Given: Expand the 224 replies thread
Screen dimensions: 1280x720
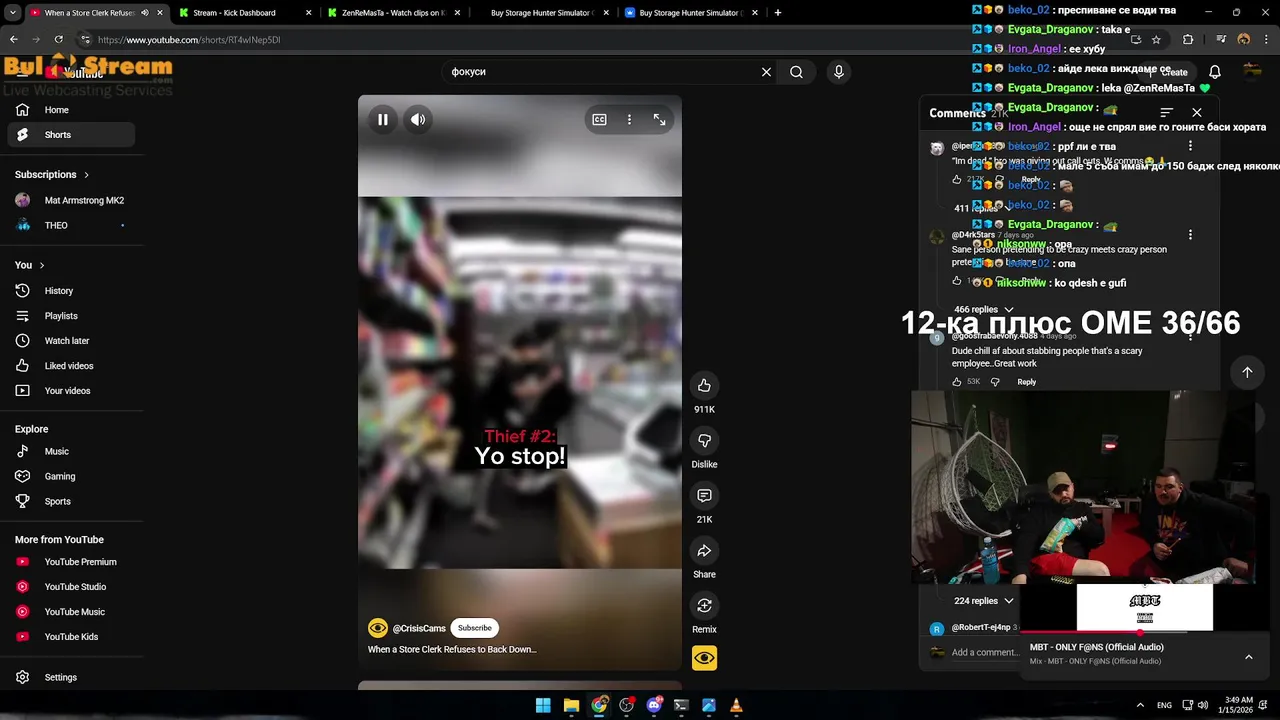Looking at the screenshot, I should [x=983, y=601].
